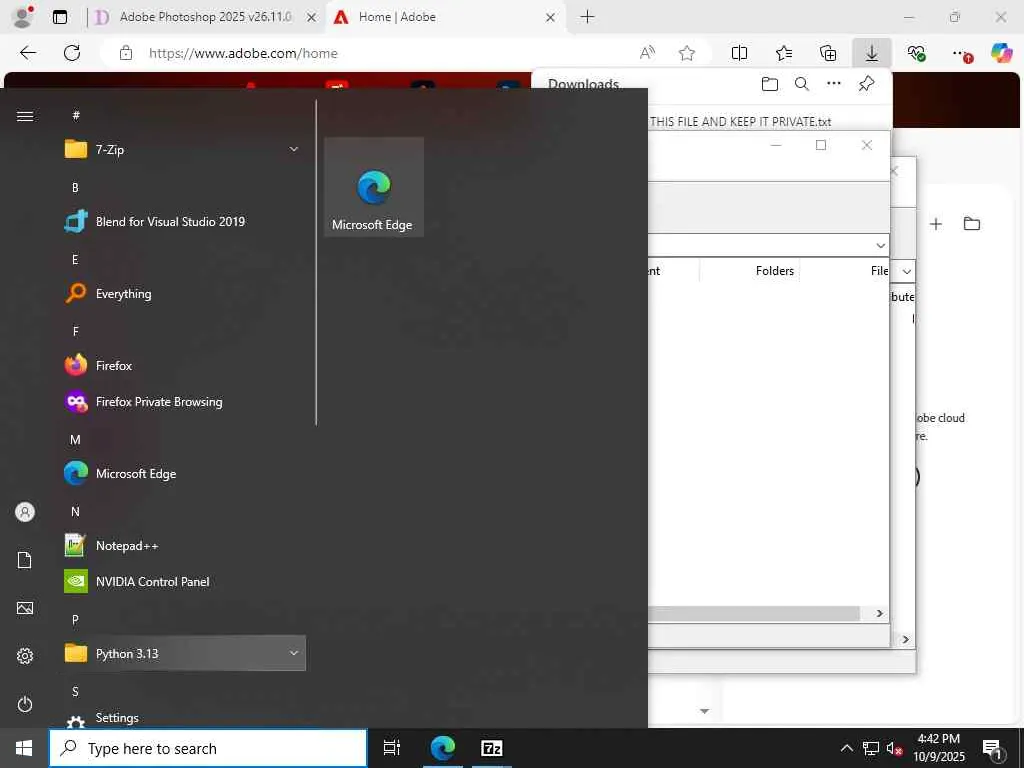Close the Adobe Photoshop 2025 tab
Viewport: 1024px width, 768px height.
click(312, 18)
